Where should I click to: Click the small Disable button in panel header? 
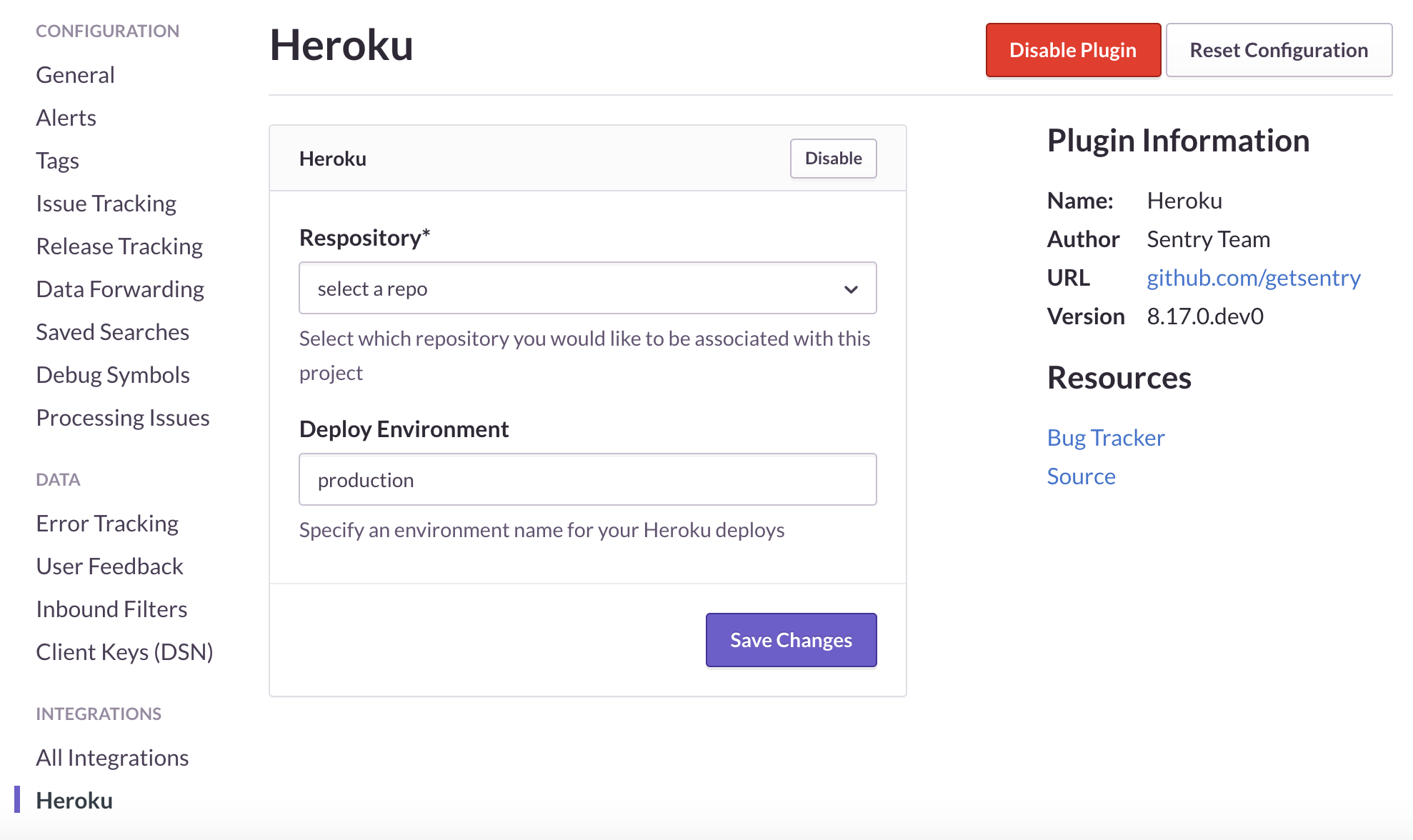click(833, 159)
